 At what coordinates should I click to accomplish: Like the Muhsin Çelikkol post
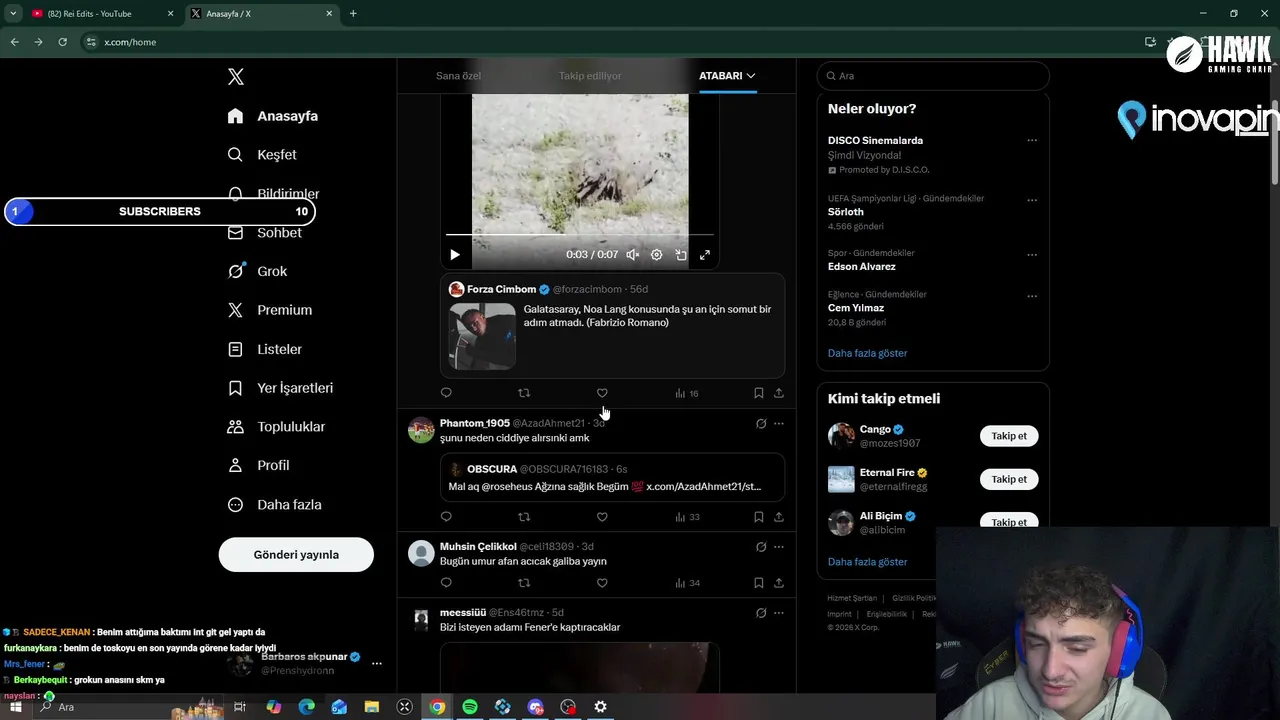tap(602, 583)
